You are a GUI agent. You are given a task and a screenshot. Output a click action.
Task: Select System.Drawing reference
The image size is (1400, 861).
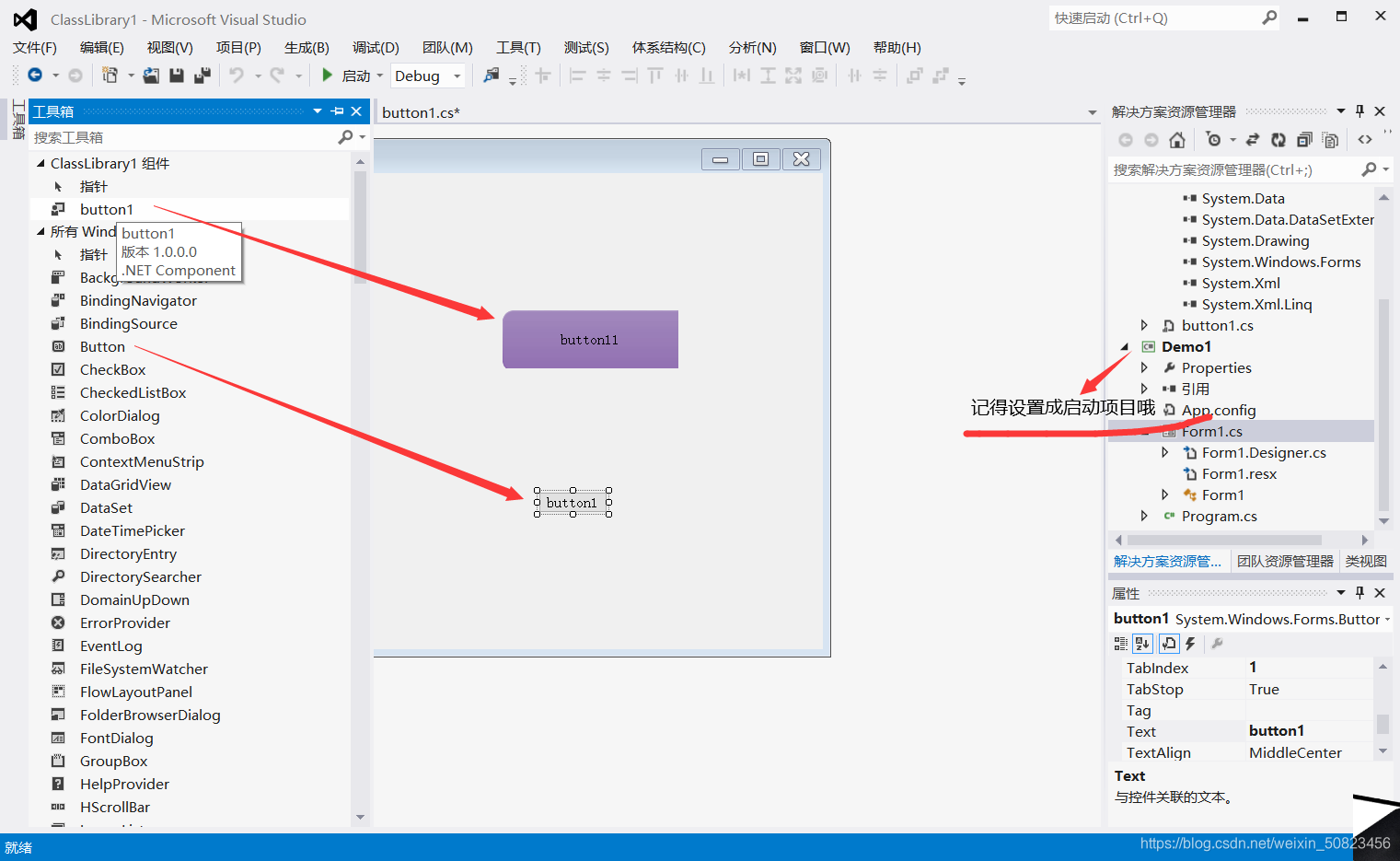click(x=1255, y=240)
